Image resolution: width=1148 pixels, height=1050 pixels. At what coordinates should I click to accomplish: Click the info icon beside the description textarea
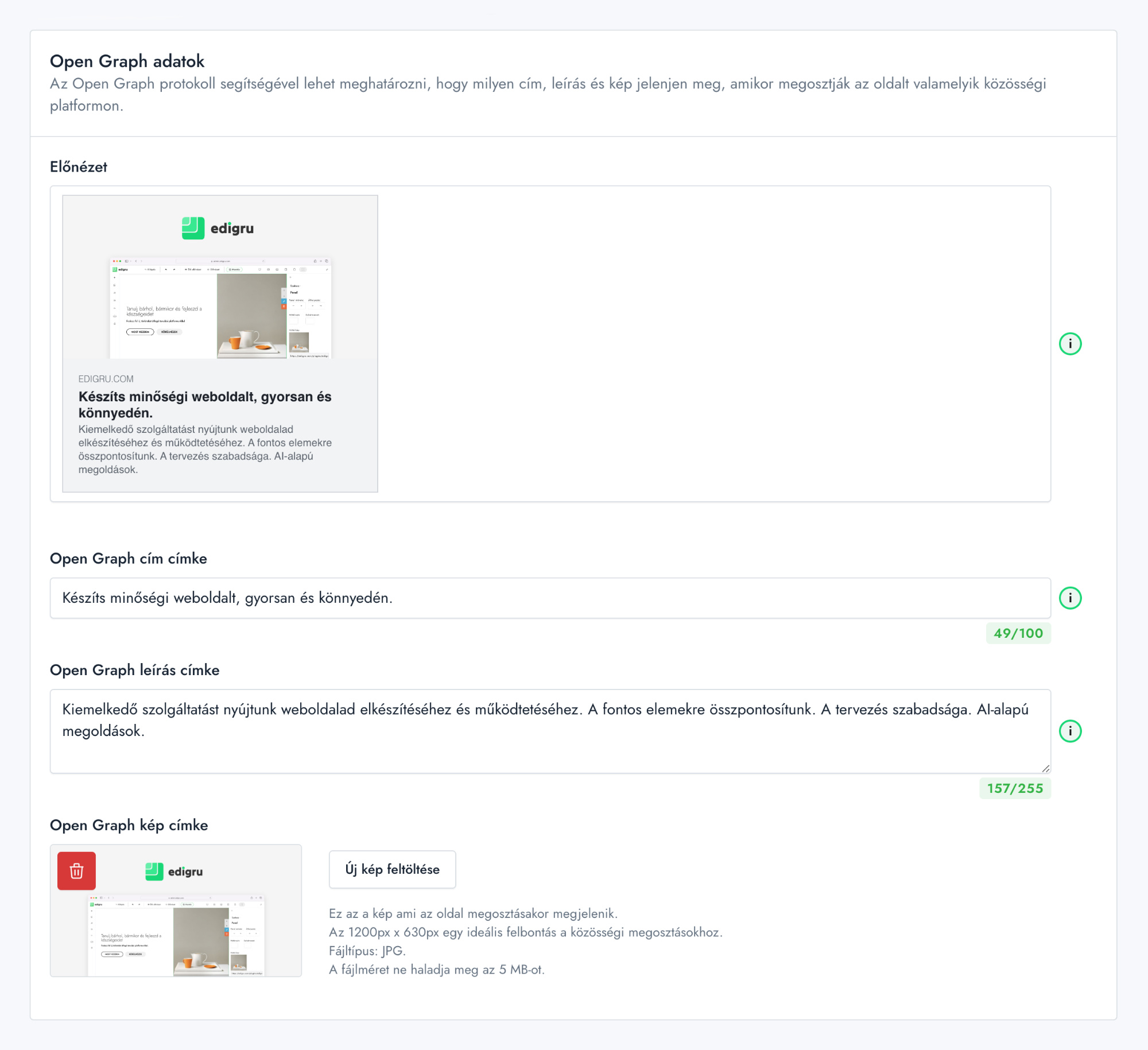pos(1070,731)
